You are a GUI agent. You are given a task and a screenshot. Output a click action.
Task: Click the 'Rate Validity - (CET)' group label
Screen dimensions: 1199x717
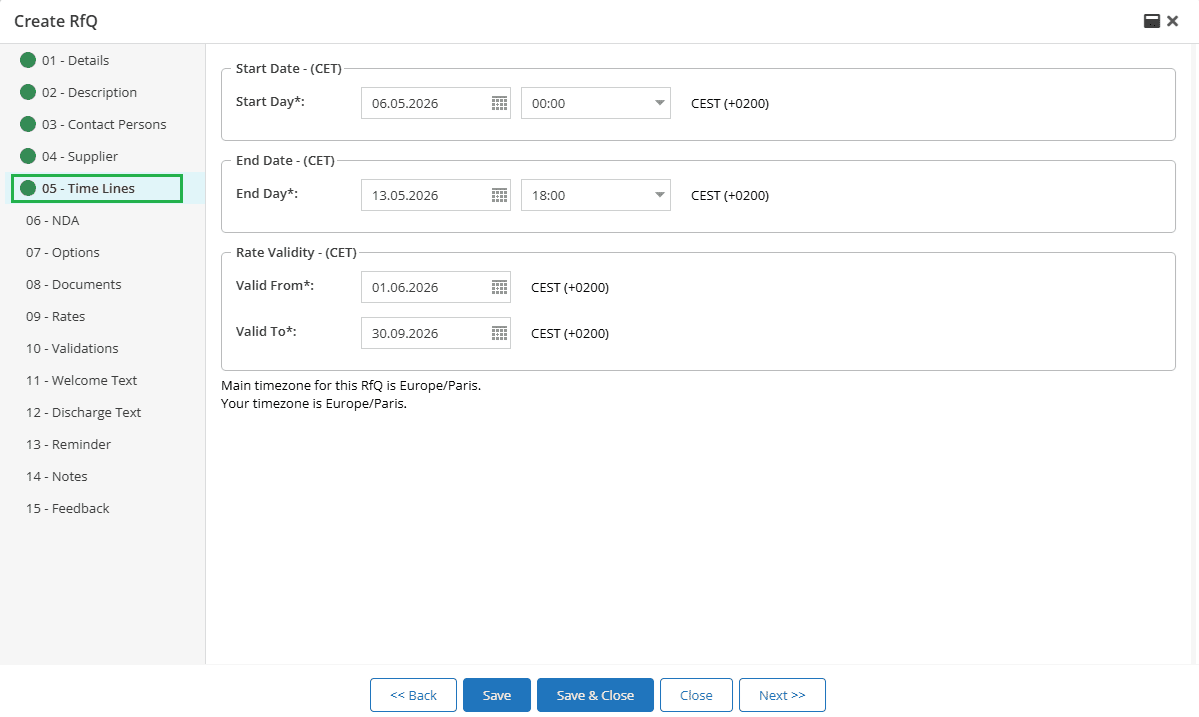click(x=296, y=253)
